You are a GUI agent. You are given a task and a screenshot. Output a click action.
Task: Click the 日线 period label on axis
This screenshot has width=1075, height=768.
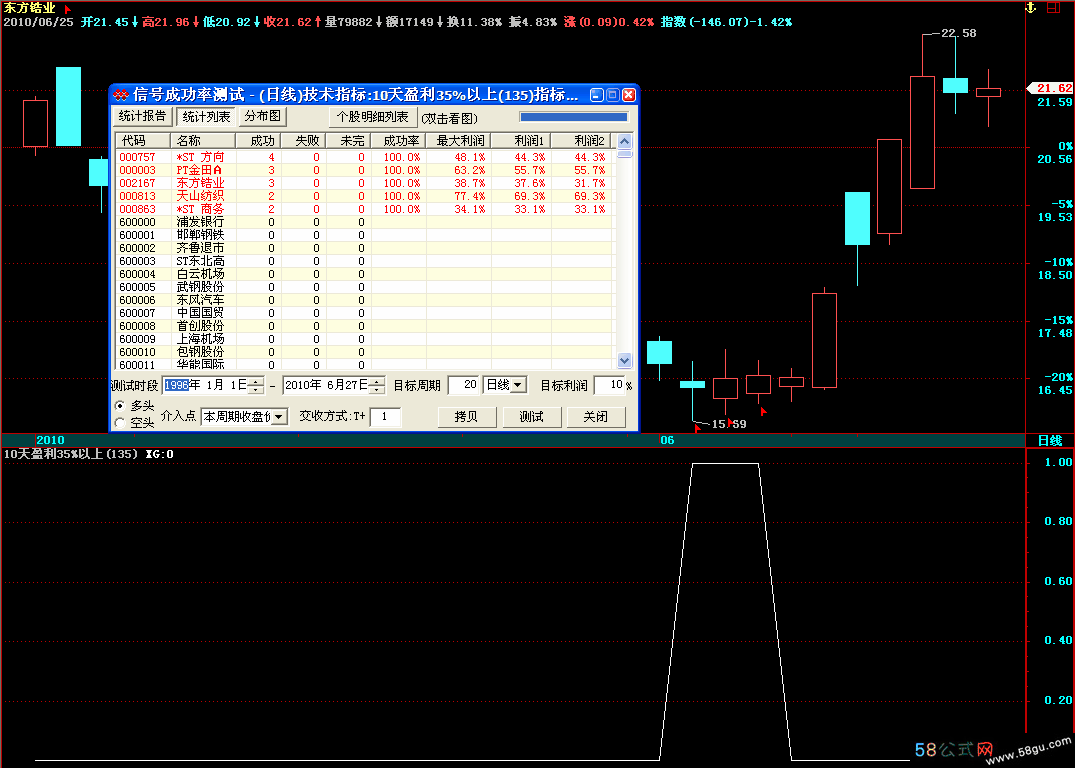coord(1050,440)
